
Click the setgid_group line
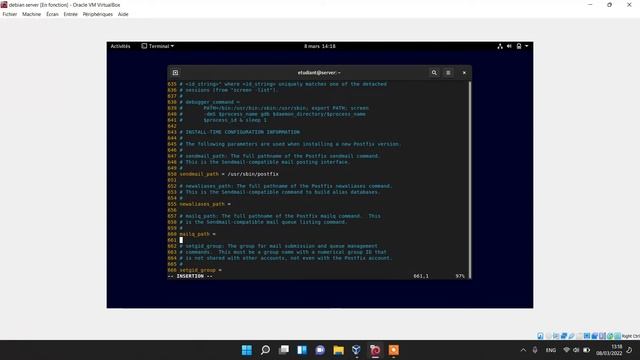(x=200, y=270)
